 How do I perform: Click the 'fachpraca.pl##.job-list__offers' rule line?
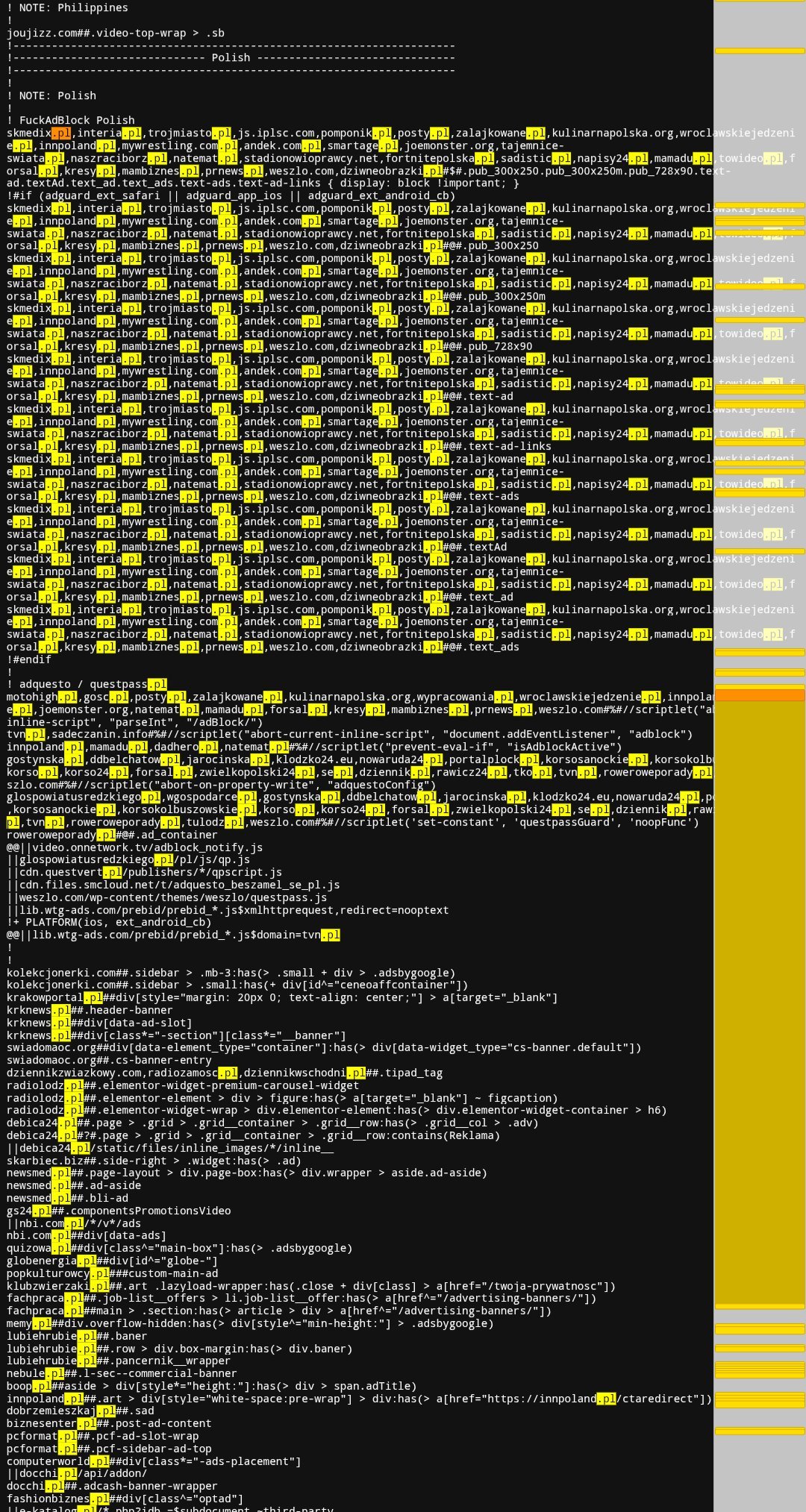[302, 1298]
